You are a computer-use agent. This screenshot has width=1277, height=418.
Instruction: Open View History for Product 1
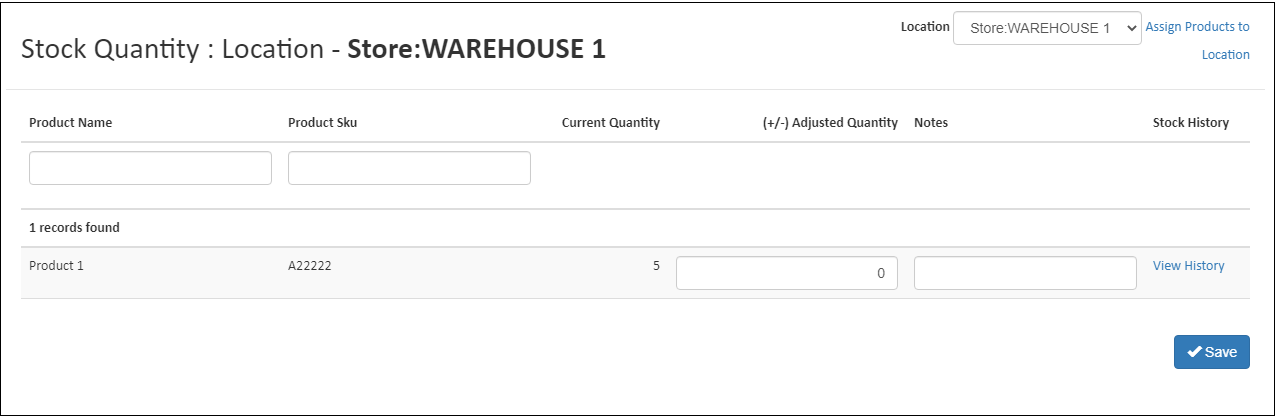pos(1188,266)
